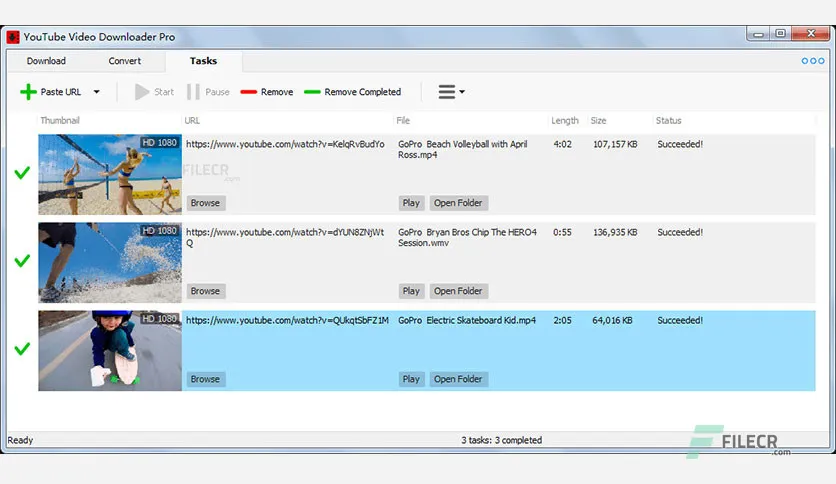This screenshot has height=484, width=836.
Task: Click the app logo icon in title bar
Action: [x=13, y=37]
